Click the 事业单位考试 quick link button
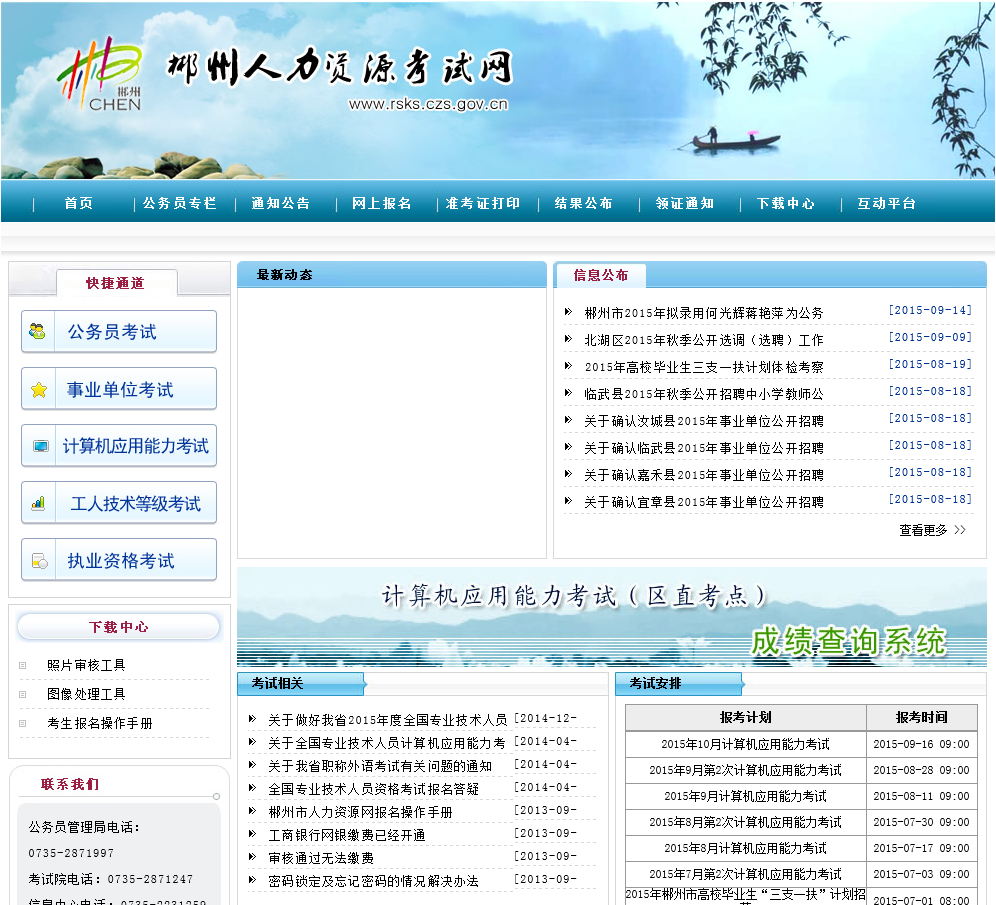This screenshot has height=905, width=996. [119, 389]
